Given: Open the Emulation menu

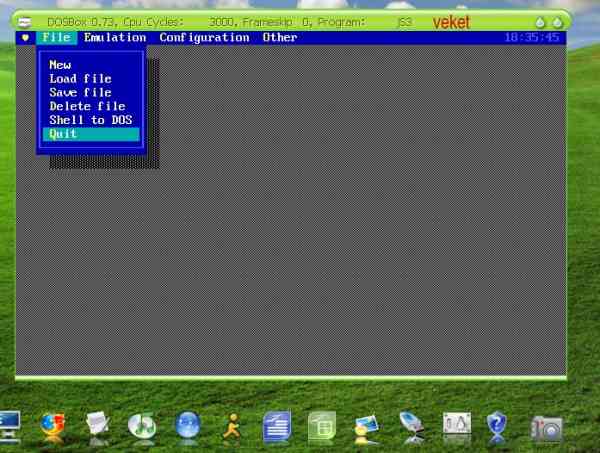Looking at the screenshot, I should [115, 37].
